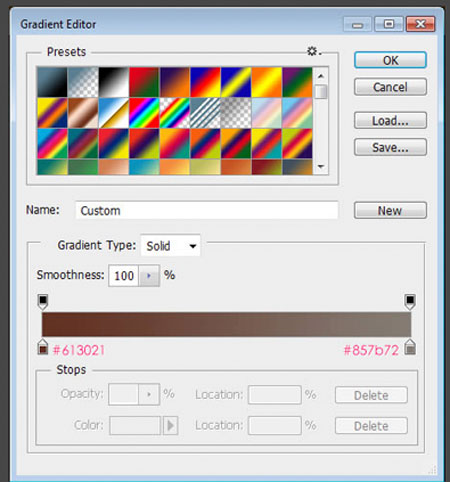Select the right color stop #857b72
450x482 pixels.
pos(410,347)
